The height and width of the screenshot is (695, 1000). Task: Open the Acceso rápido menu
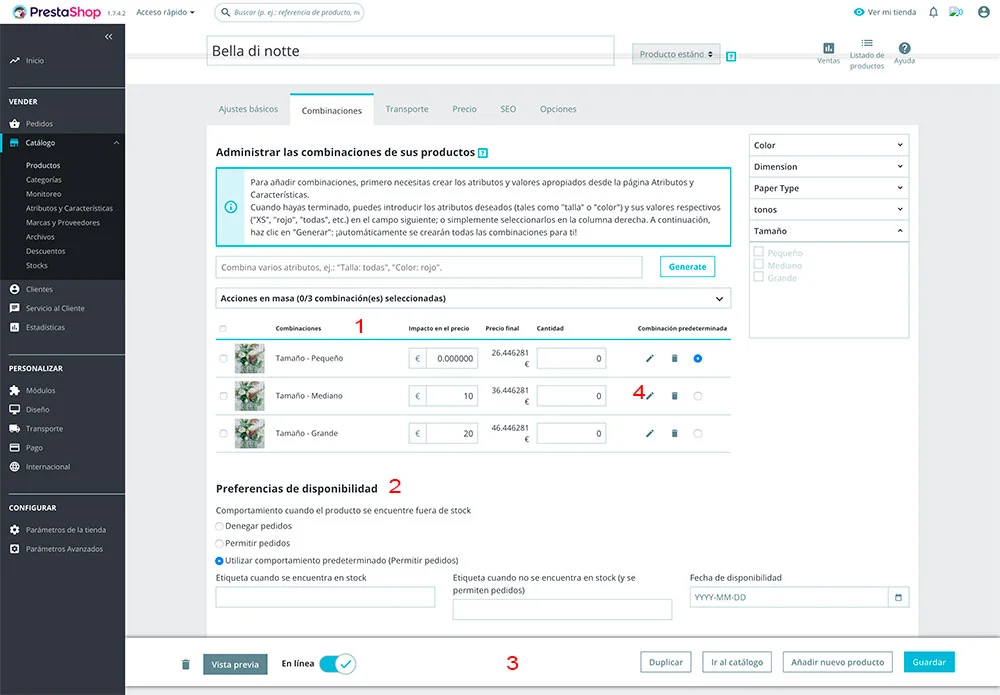[x=165, y=12]
